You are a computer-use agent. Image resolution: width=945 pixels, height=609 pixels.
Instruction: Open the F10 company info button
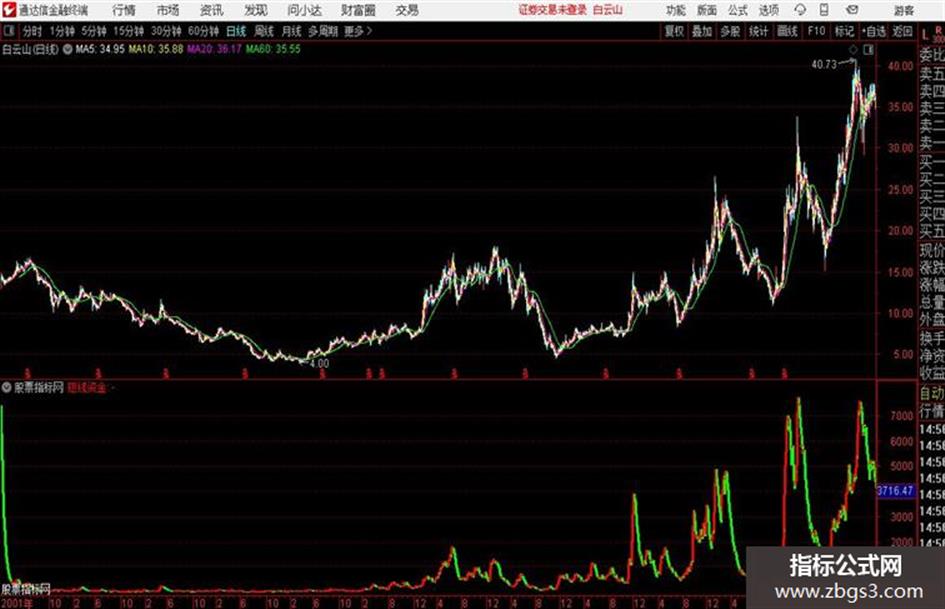[817, 31]
